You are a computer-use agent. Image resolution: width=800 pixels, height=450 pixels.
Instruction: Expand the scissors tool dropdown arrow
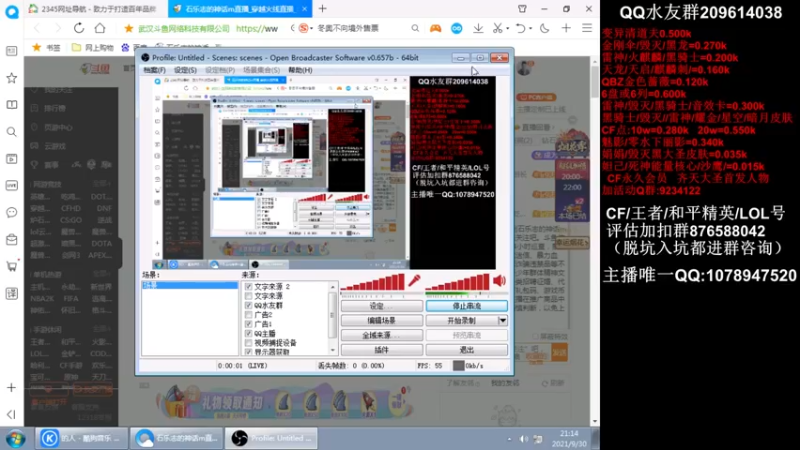click(508, 29)
